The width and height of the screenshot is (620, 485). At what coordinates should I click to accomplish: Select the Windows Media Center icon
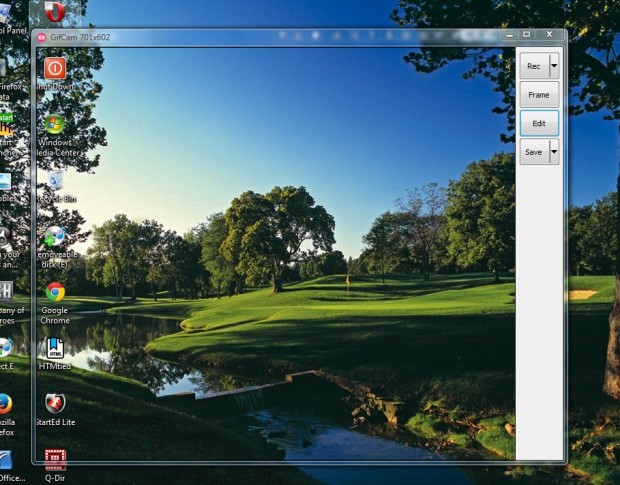(x=55, y=124)
